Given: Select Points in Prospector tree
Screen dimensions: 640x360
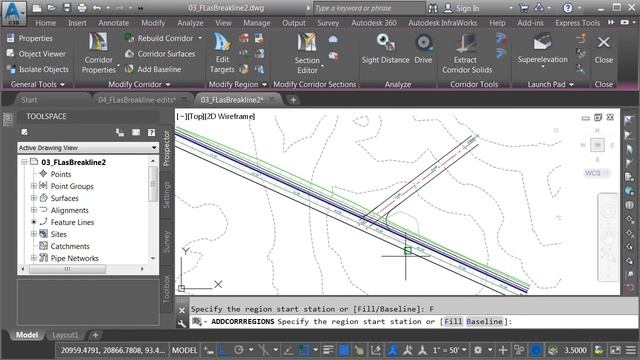Looking at the screenshot, I should [x=61, y=174].
